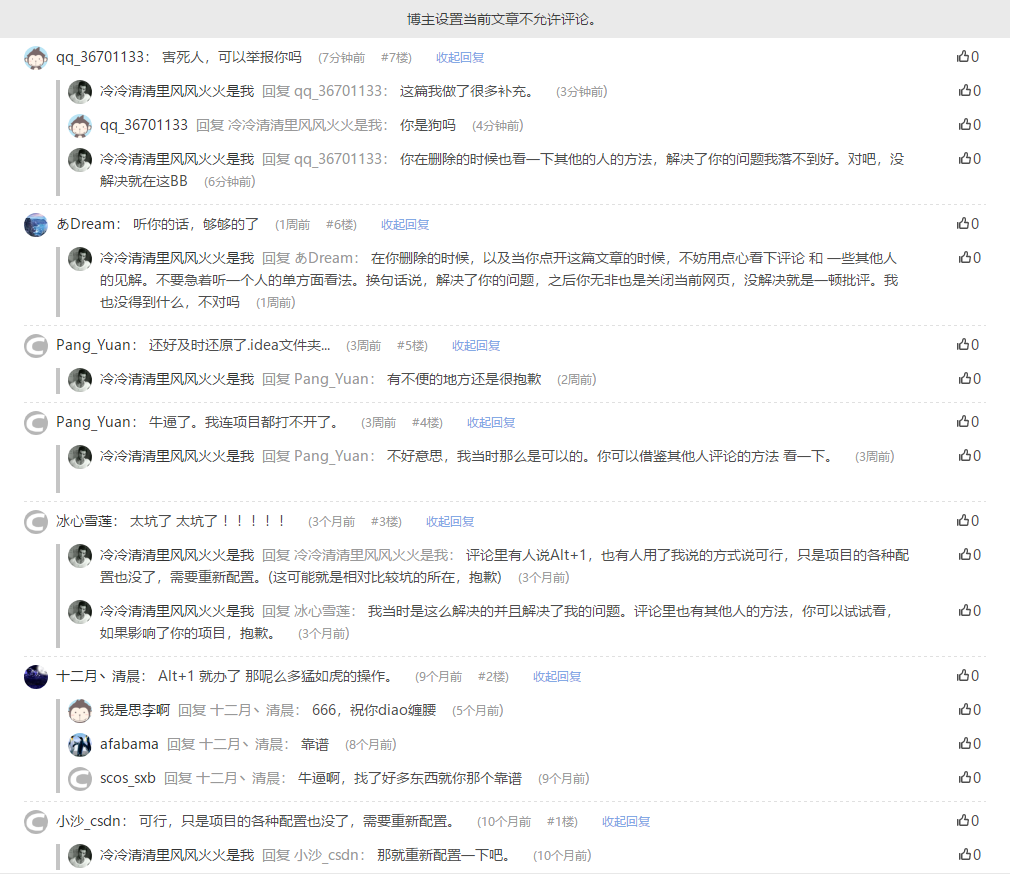Like the reply starting "评论里有人说Alt+1"
Screen dimensions: 1010x885
(969, 555)
